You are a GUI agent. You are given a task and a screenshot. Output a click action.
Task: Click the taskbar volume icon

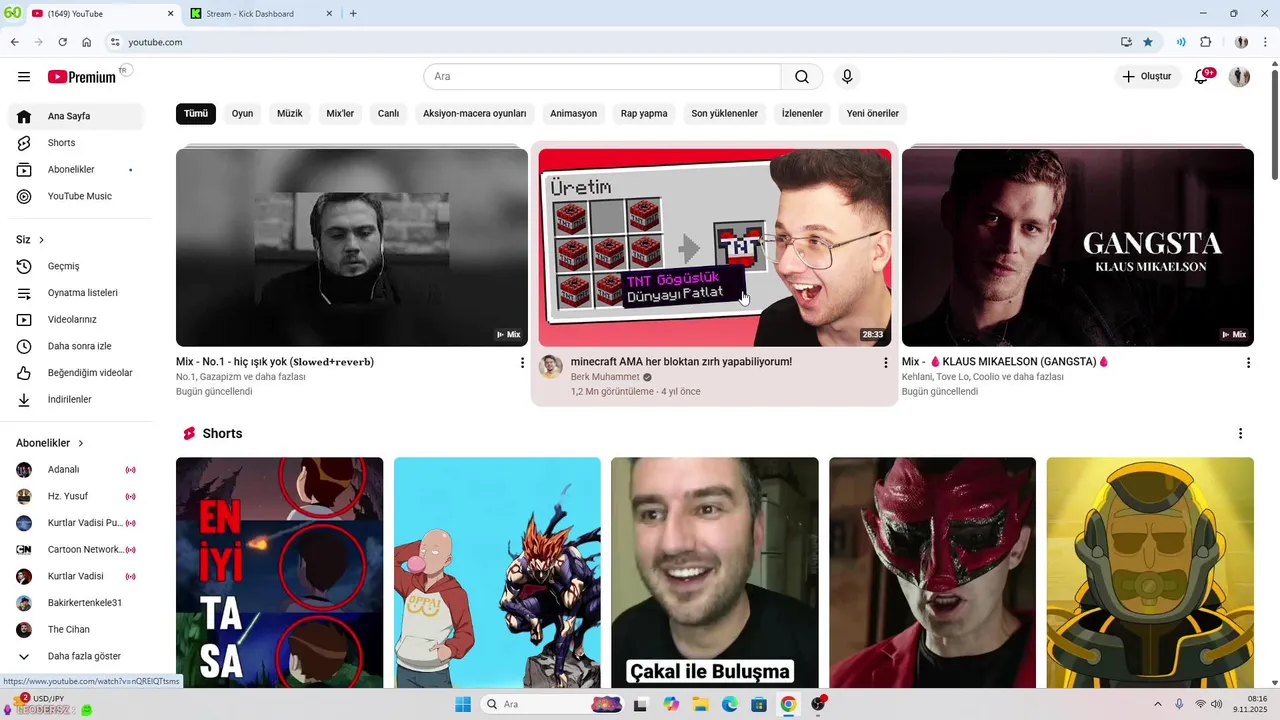pos(1216,704)
